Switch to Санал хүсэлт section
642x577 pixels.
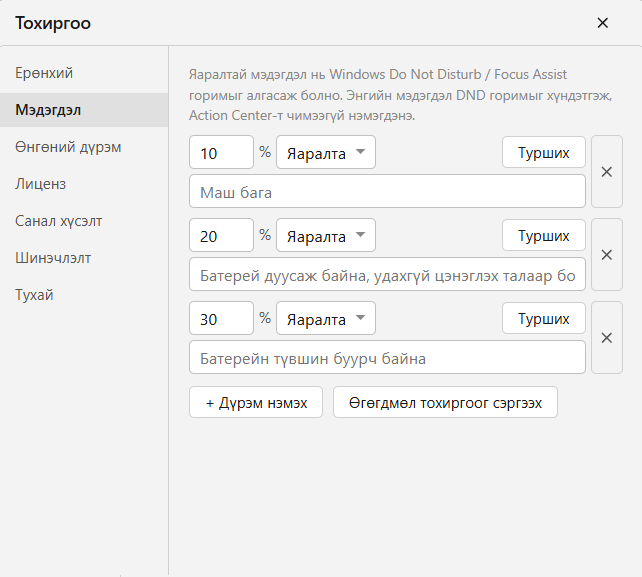(x=84, y=221)
